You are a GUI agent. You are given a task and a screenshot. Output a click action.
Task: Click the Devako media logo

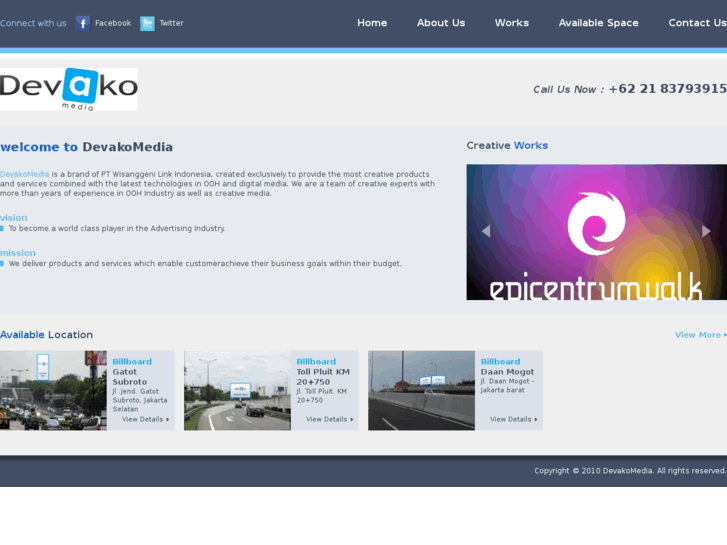69,89
